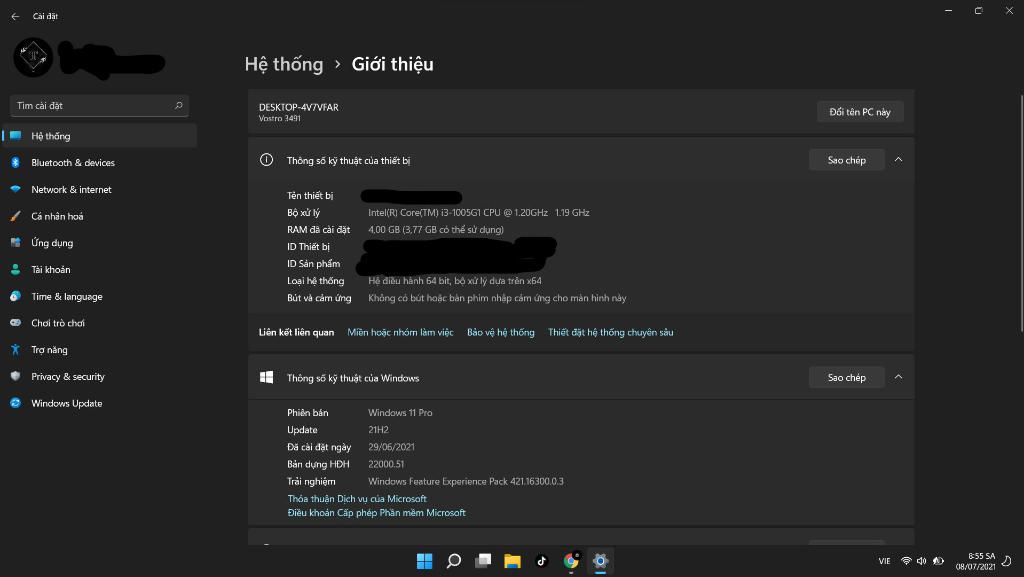Open the "Bảo vệ hệ thống" link
This screenshot has width=1024, height=577.
(501, 332)
